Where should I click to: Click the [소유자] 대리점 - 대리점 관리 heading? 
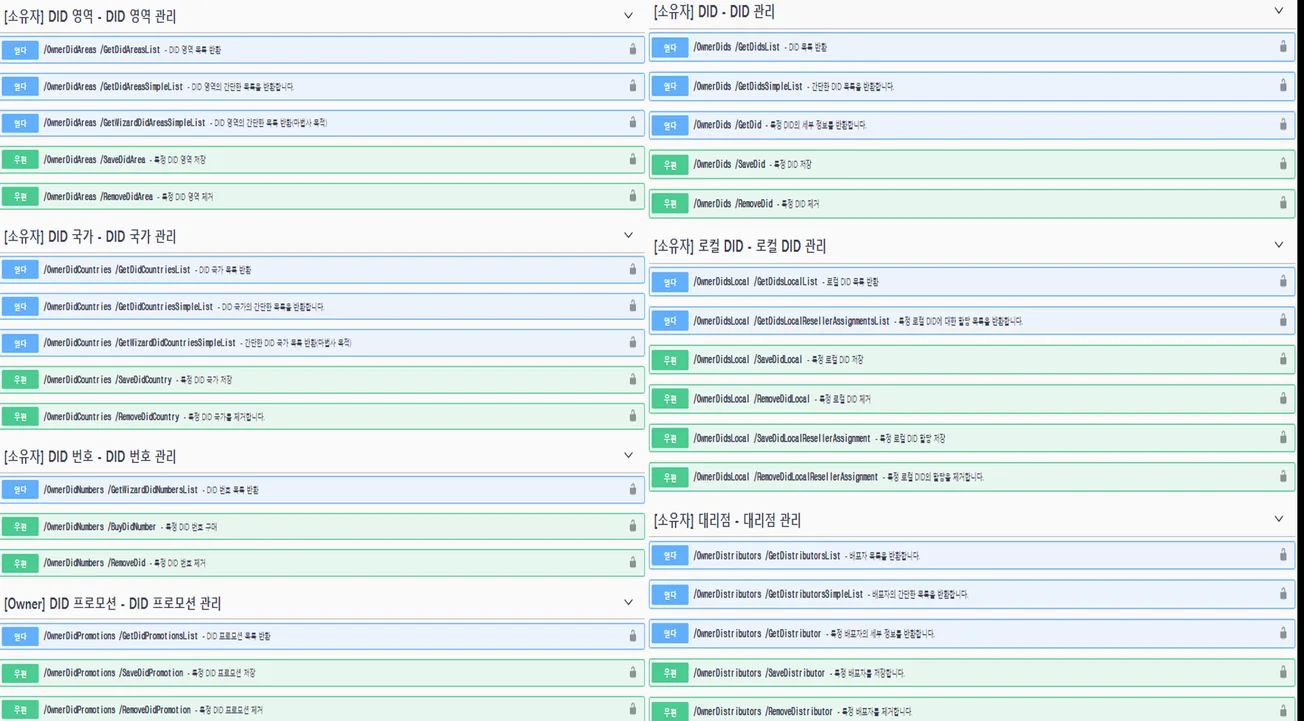[727, 521]
